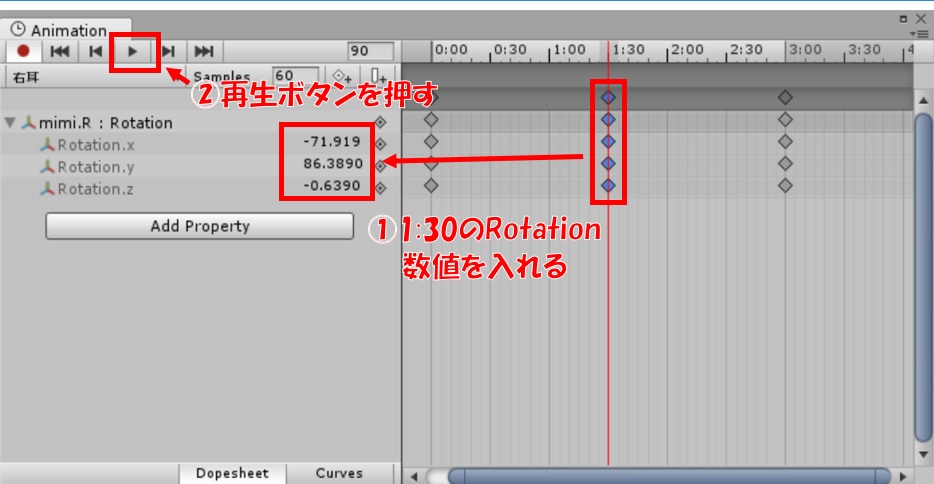Click the Rotation.x value field
This screenshot has height=484, width=934.
[330, 142]
